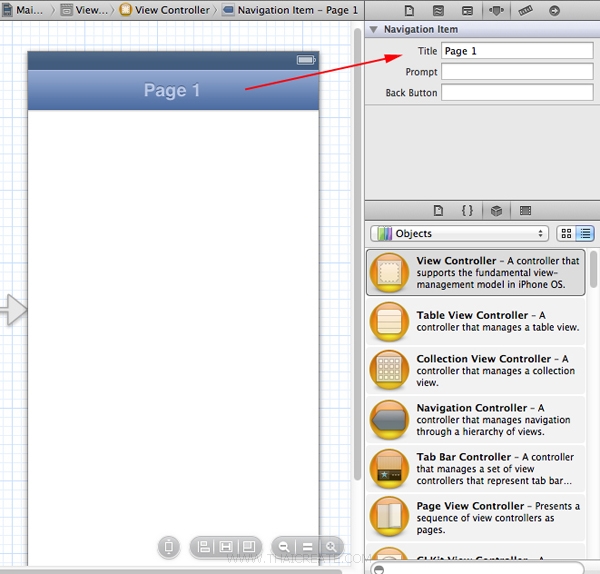Open the File inspector tab
The width and height of the screenshot is (600, 574).
coord(409,10)
